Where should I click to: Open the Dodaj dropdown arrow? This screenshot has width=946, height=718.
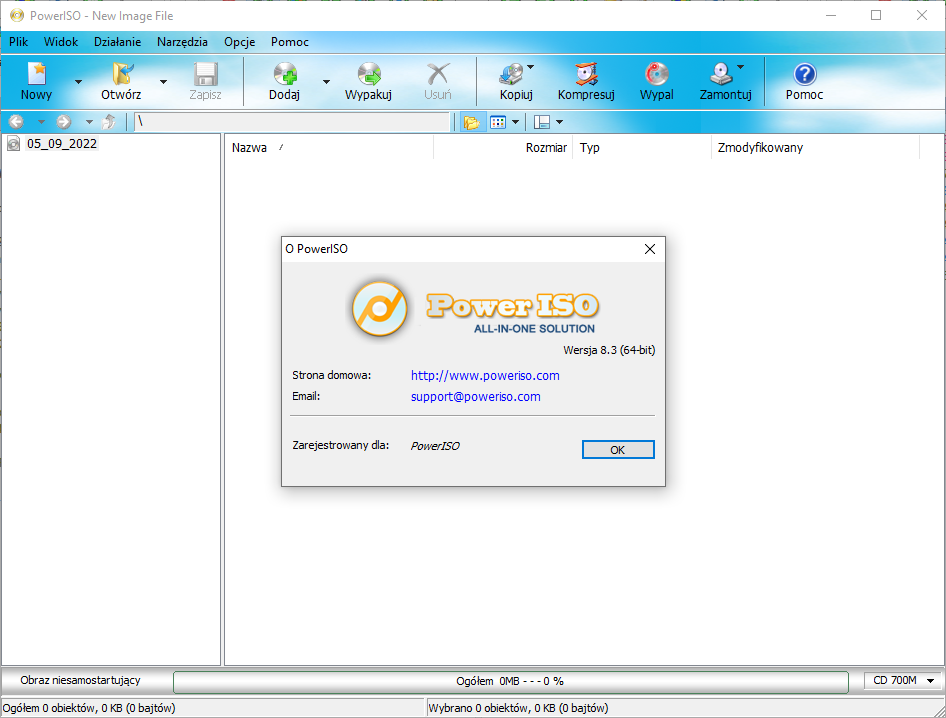(x=326, y=82)
